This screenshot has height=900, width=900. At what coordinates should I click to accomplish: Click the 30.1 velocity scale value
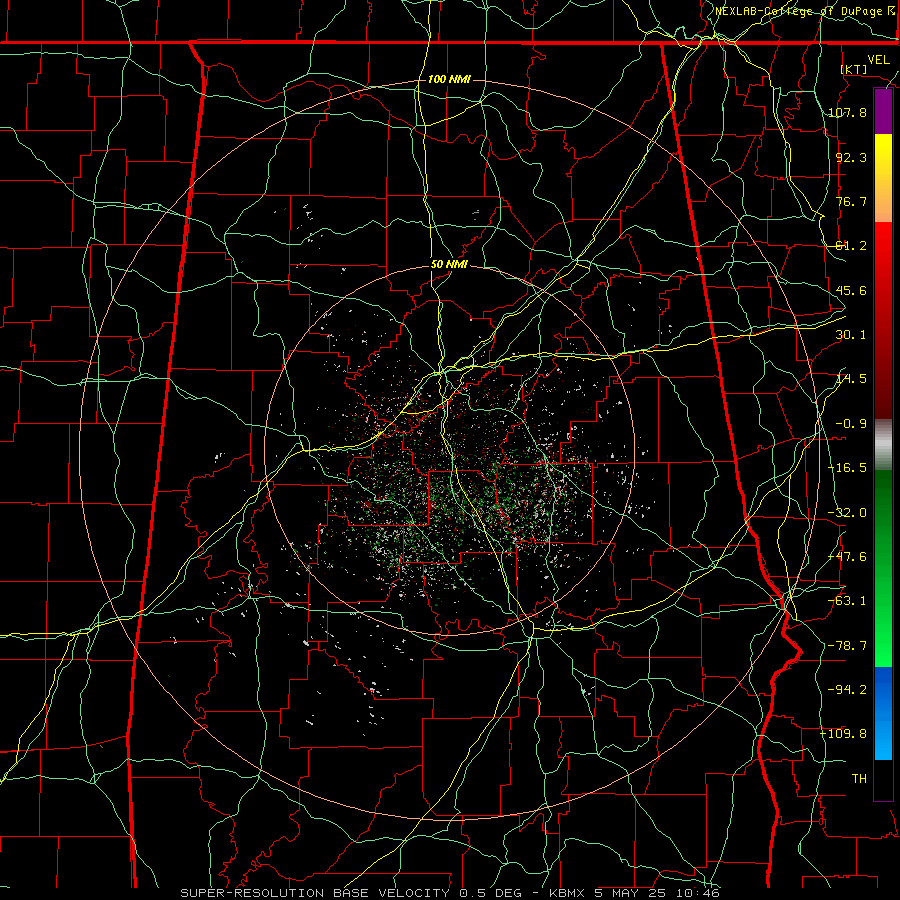[851, 335]
